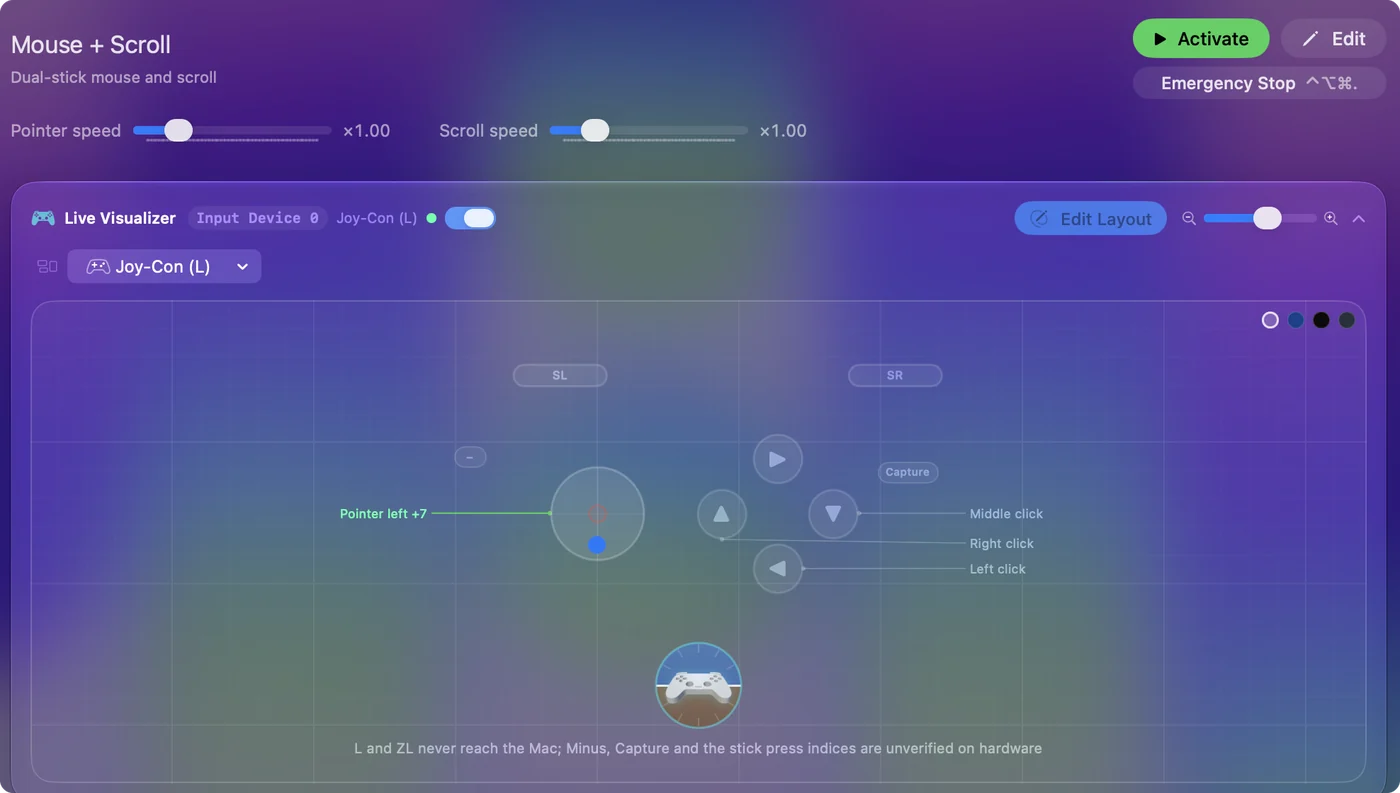Click the Edit Layout button
The height and width of the screenshot is (793, 1400).
pyautogui.click(x=1090, y=219)
